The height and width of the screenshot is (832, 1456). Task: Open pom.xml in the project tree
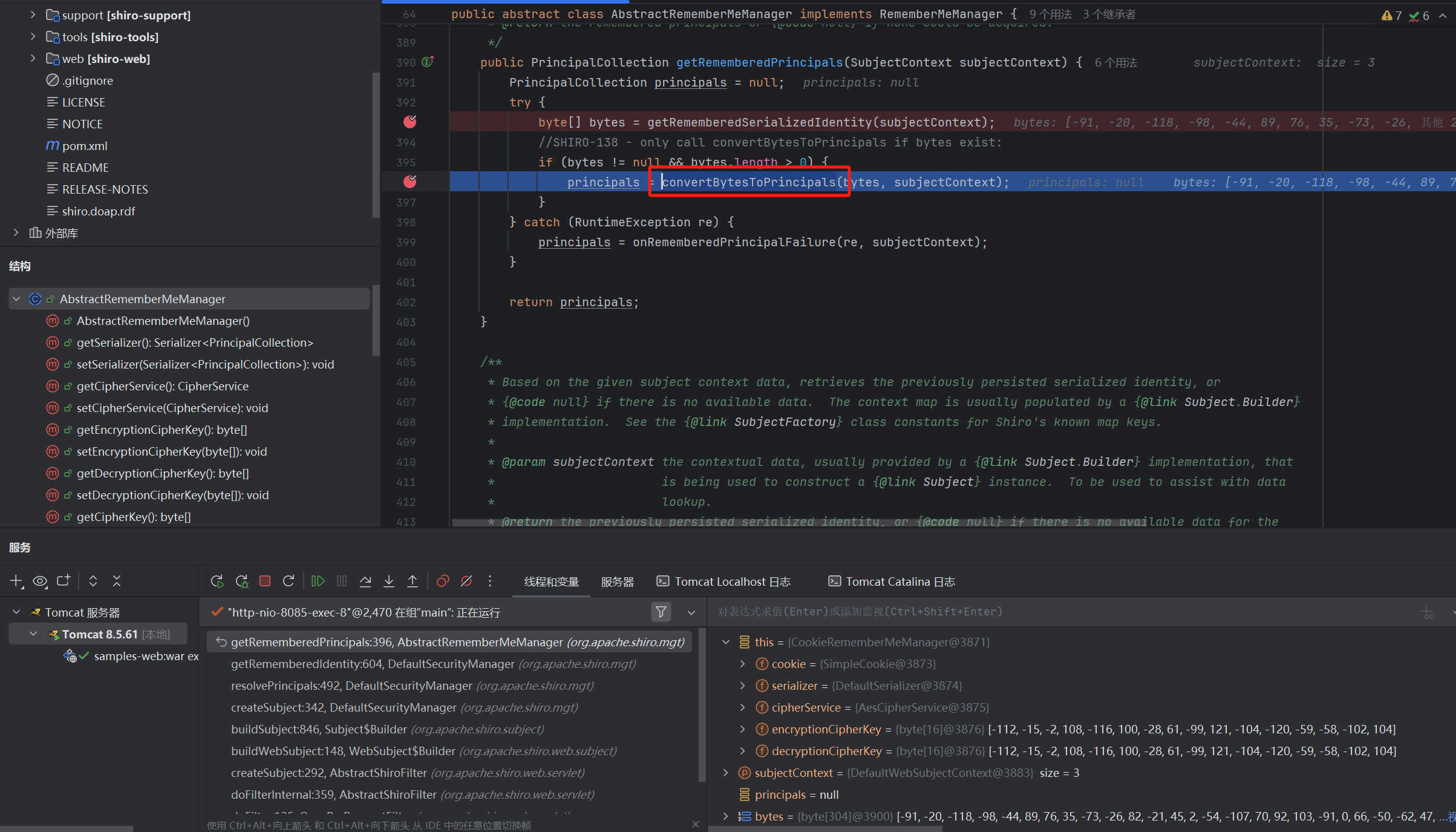coord(85,146)
